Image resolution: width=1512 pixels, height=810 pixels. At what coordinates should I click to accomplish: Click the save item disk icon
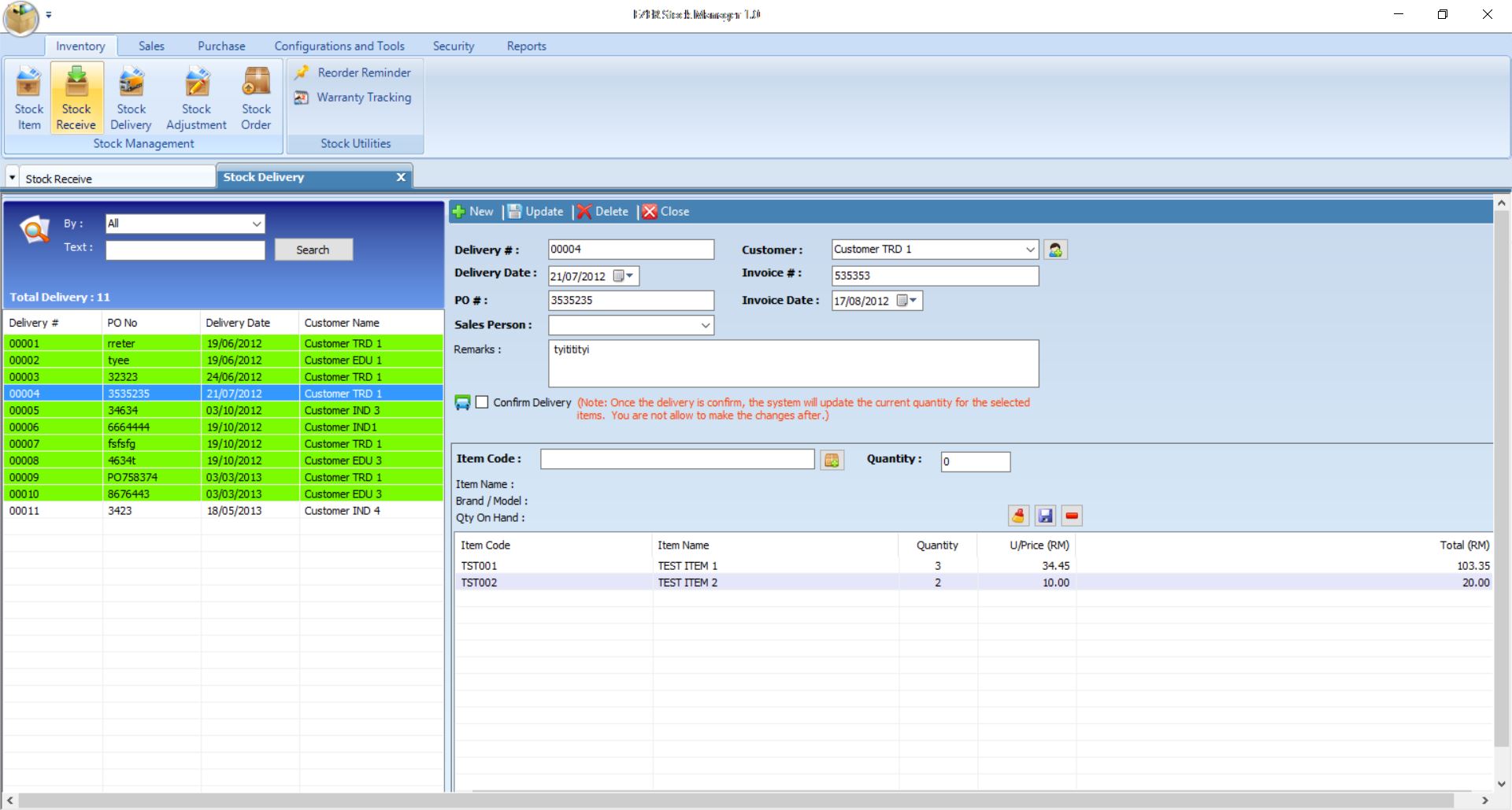click(x=1045, y=516)
